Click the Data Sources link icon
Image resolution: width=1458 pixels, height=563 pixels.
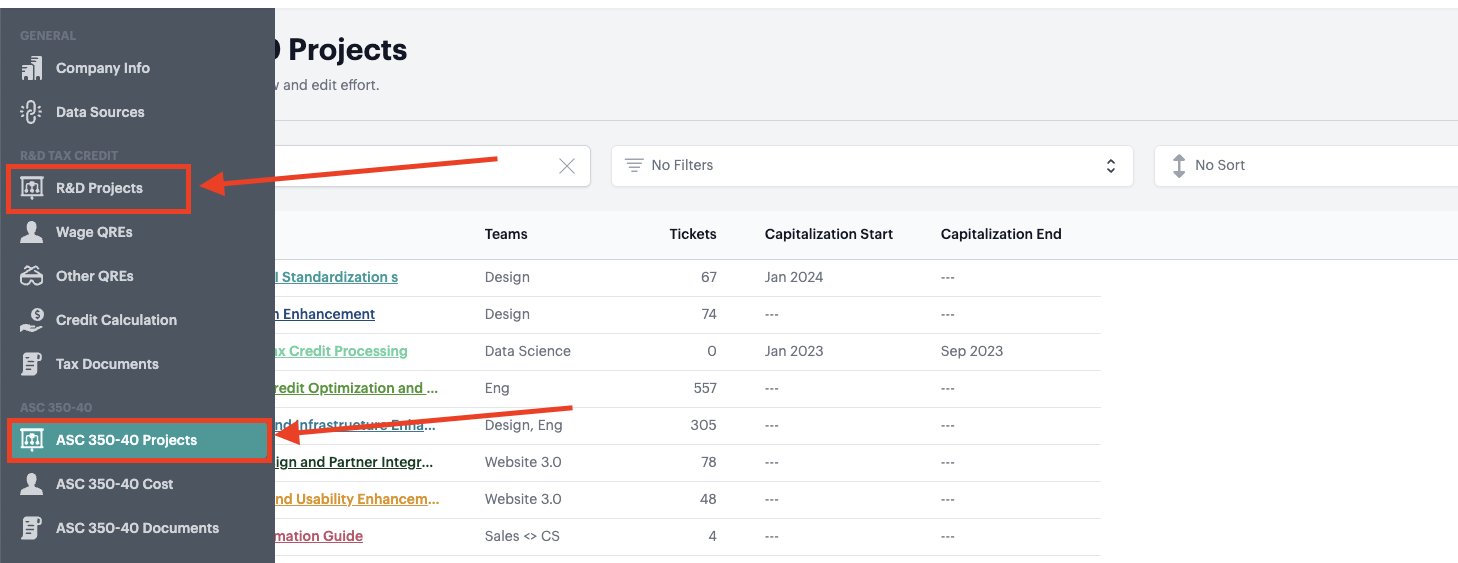(32, 112)
